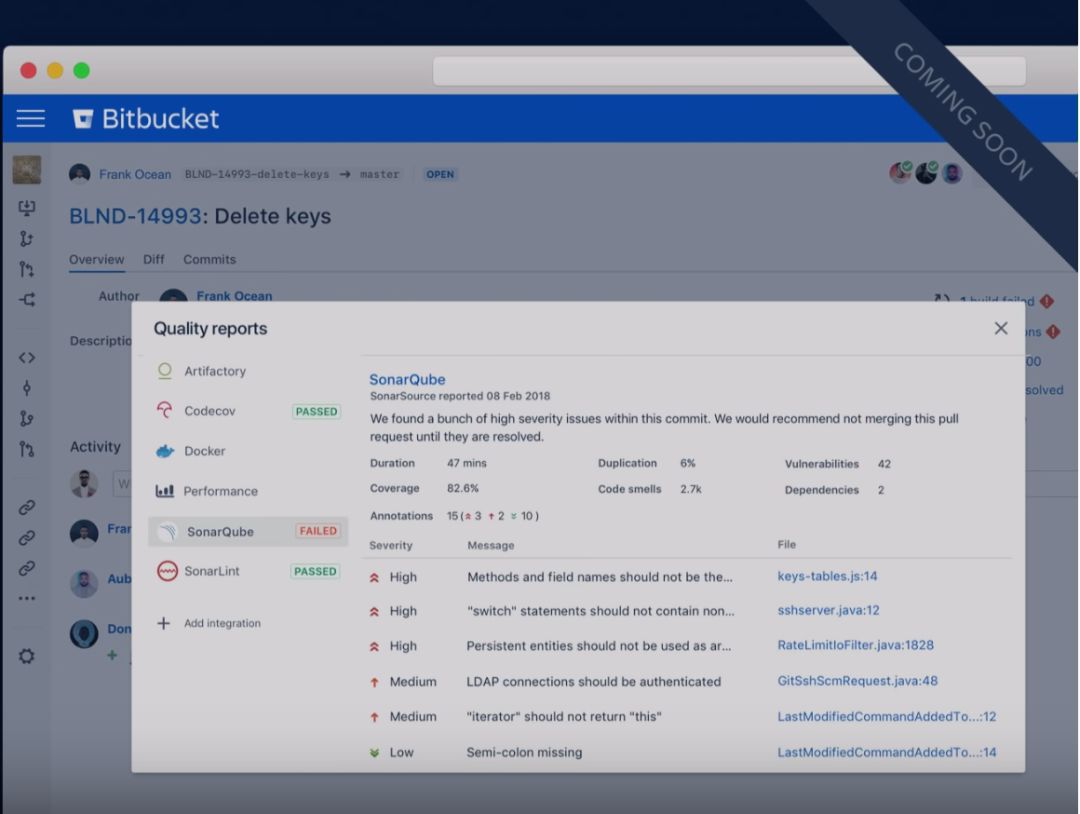The image size is (1080, 814).
Task: Click the Severity column header
Action: tap(391, 545)
